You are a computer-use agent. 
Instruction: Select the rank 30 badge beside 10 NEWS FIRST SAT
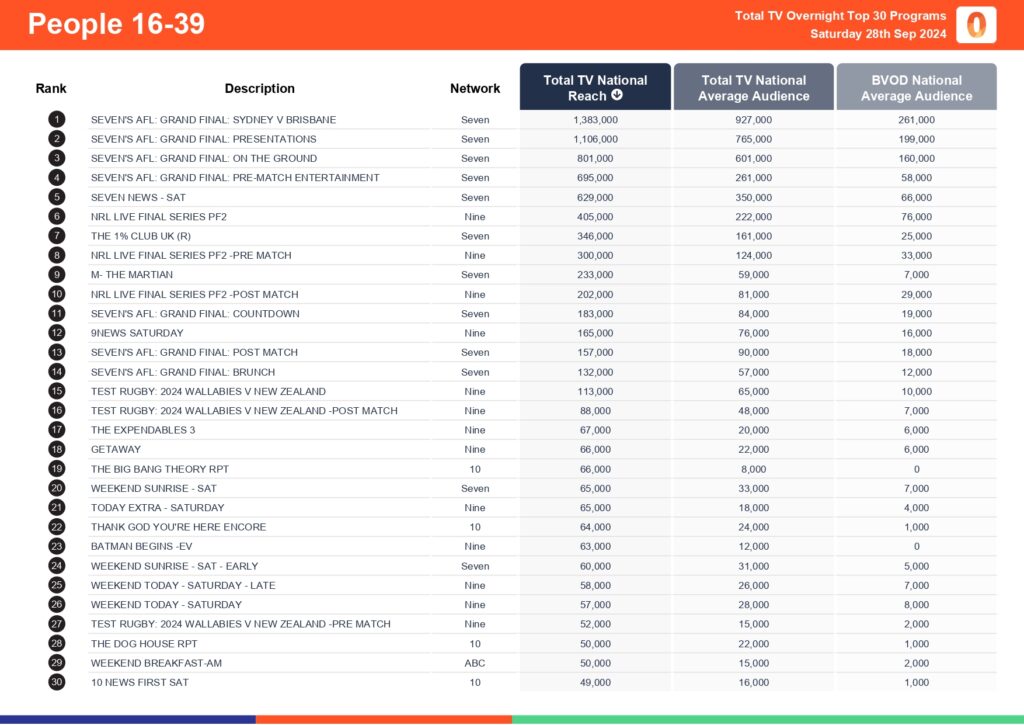tap(57, 682)
